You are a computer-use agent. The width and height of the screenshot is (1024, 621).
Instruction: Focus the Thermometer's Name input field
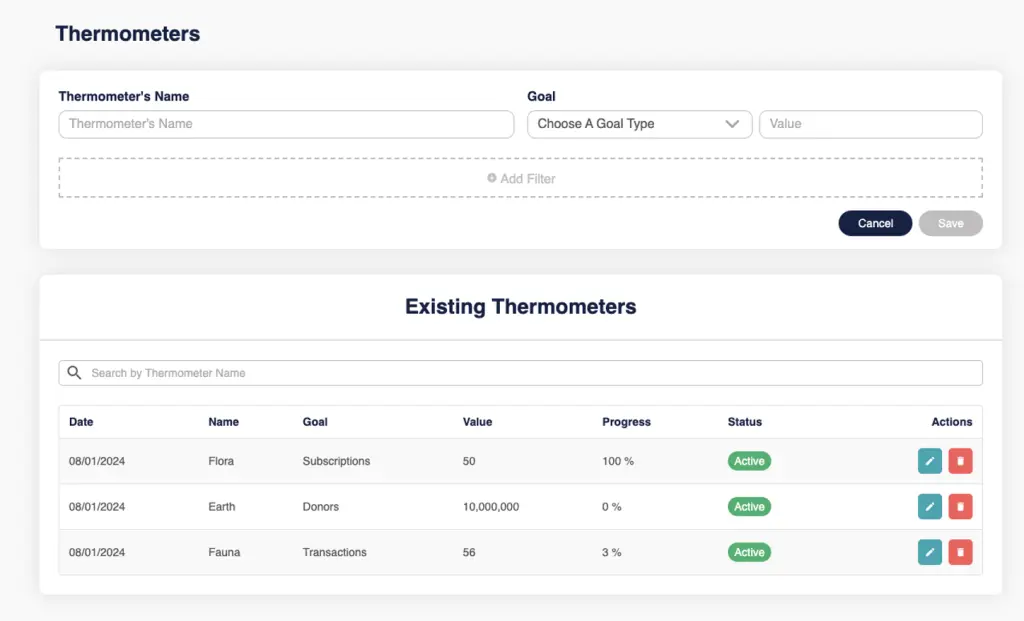[x=286, y=124]
